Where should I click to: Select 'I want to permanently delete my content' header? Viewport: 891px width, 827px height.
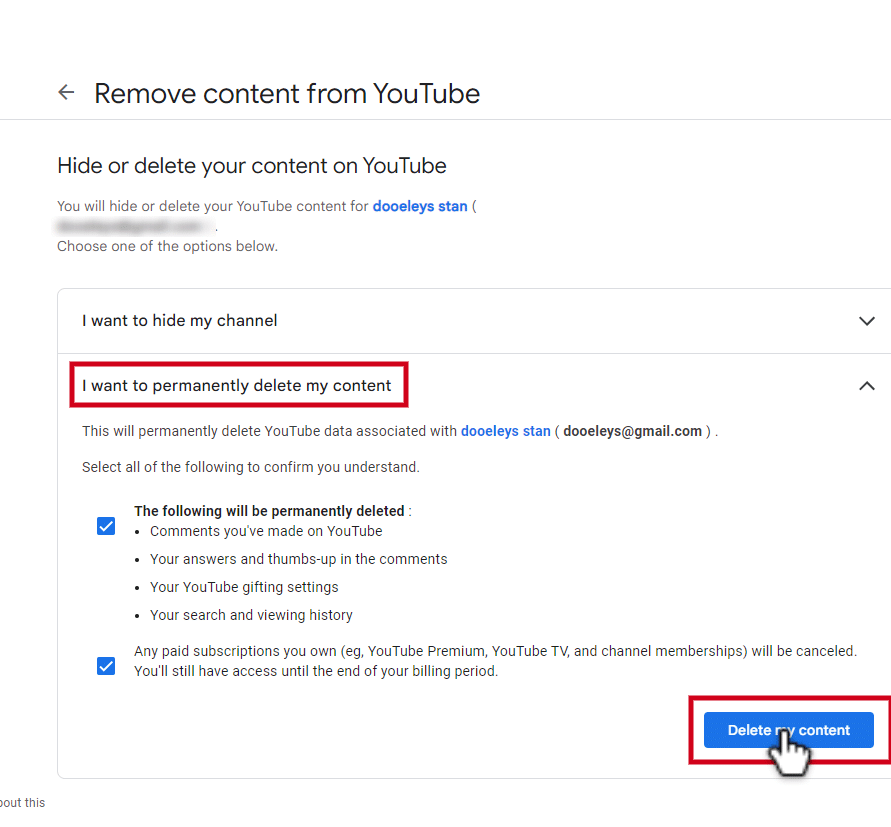coord(236,385)
